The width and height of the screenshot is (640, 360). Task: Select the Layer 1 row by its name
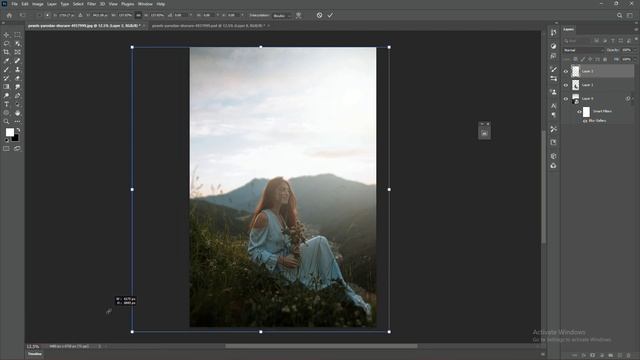pyautogui.click(x=587, y=85)
